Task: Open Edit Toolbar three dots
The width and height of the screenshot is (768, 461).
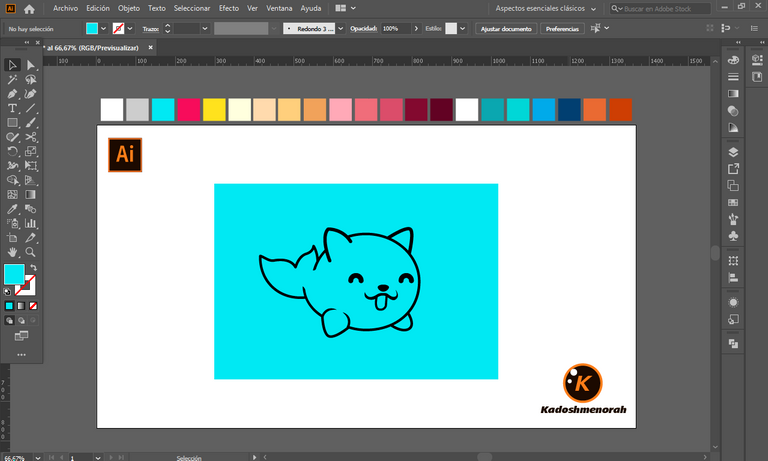Action: [x=21, y=355]
